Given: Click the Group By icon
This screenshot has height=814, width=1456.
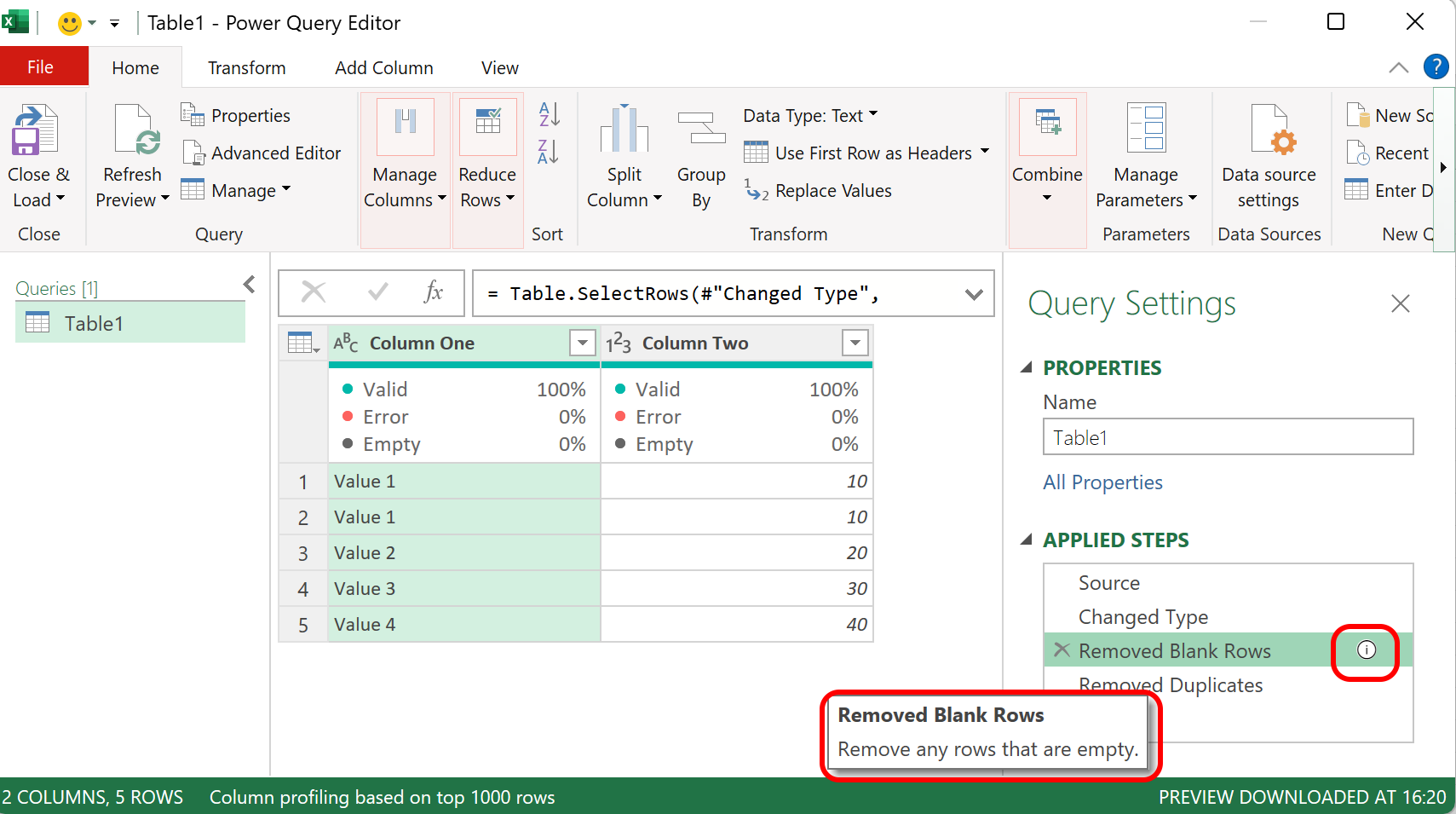Looking at the screenshot, I should click(x=701, y=128).
